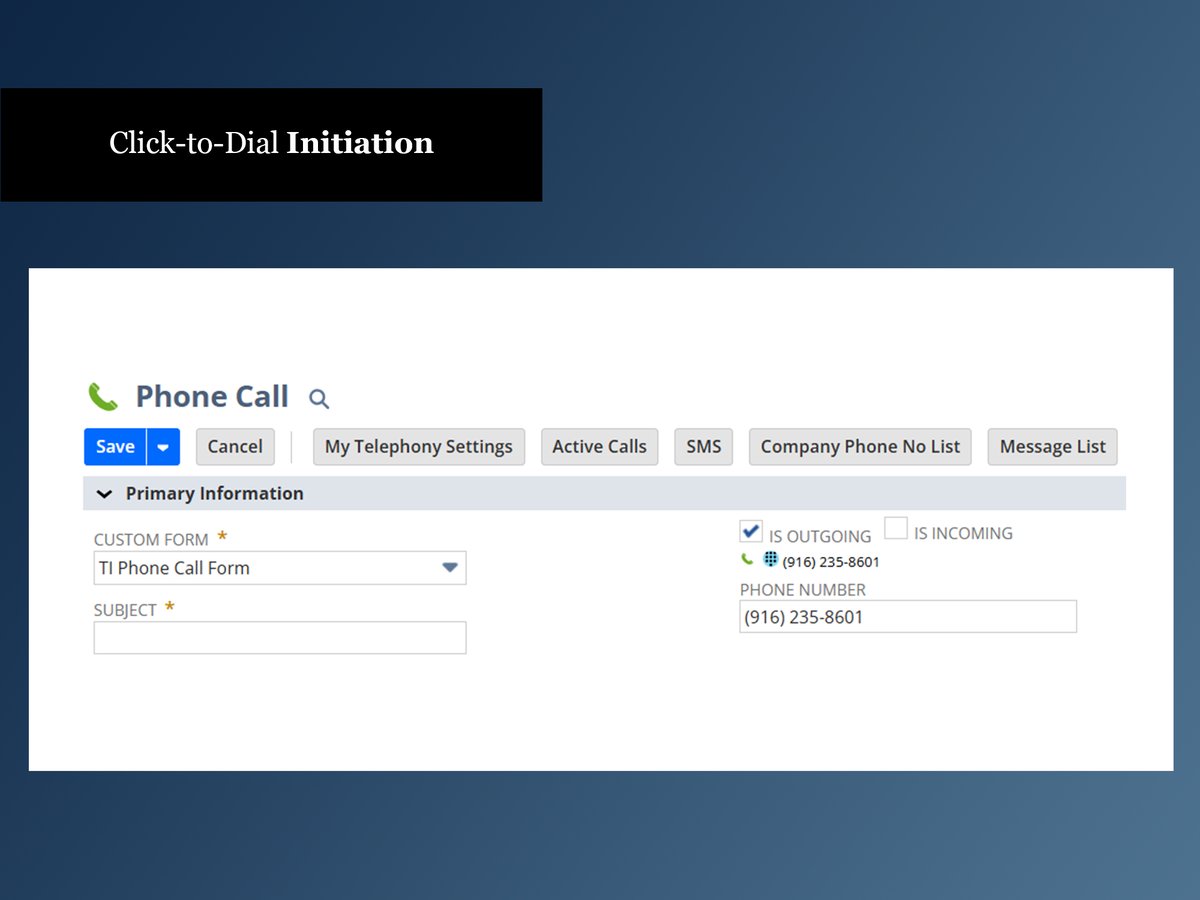Image resolution: width=1200 pixels, height=900 pixels.
Task: Expand the Custom Form dropdown
Action: click(450, 568)
